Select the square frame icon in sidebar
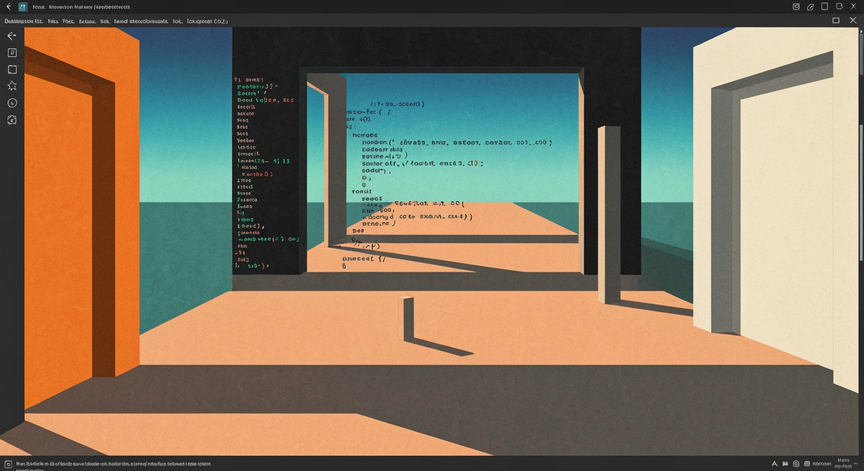Image resolution: width=864 pixels, height=471 pixels. 12,69
